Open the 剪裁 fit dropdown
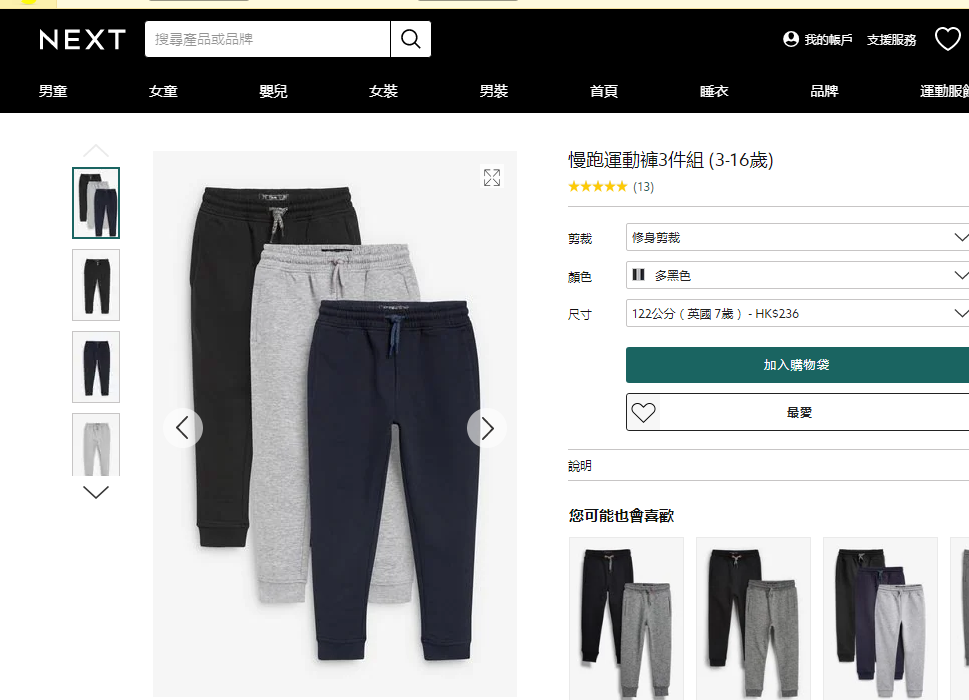Screen dimensions: 969x700 (x=797, y=237)
